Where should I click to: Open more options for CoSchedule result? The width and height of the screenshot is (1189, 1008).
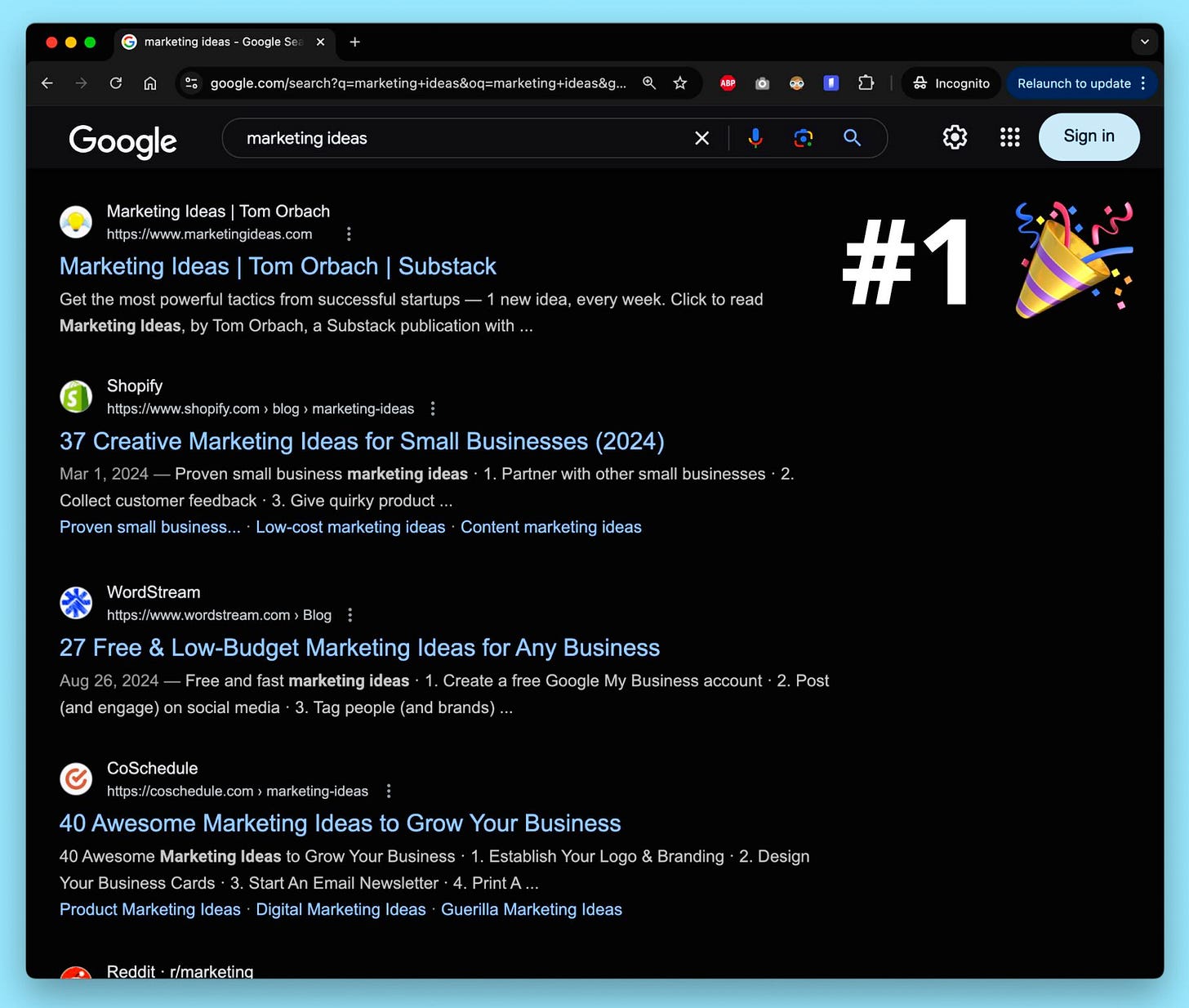point(389,791)
